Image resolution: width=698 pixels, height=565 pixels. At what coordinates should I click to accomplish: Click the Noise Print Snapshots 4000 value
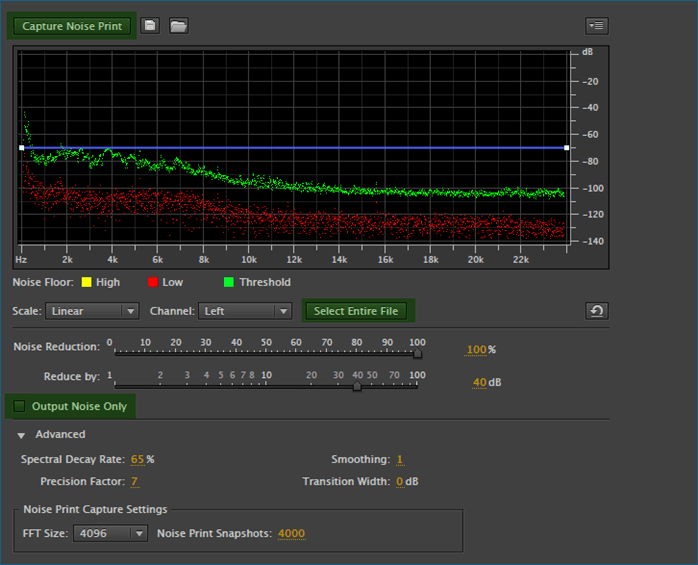(x=291, y=534)
